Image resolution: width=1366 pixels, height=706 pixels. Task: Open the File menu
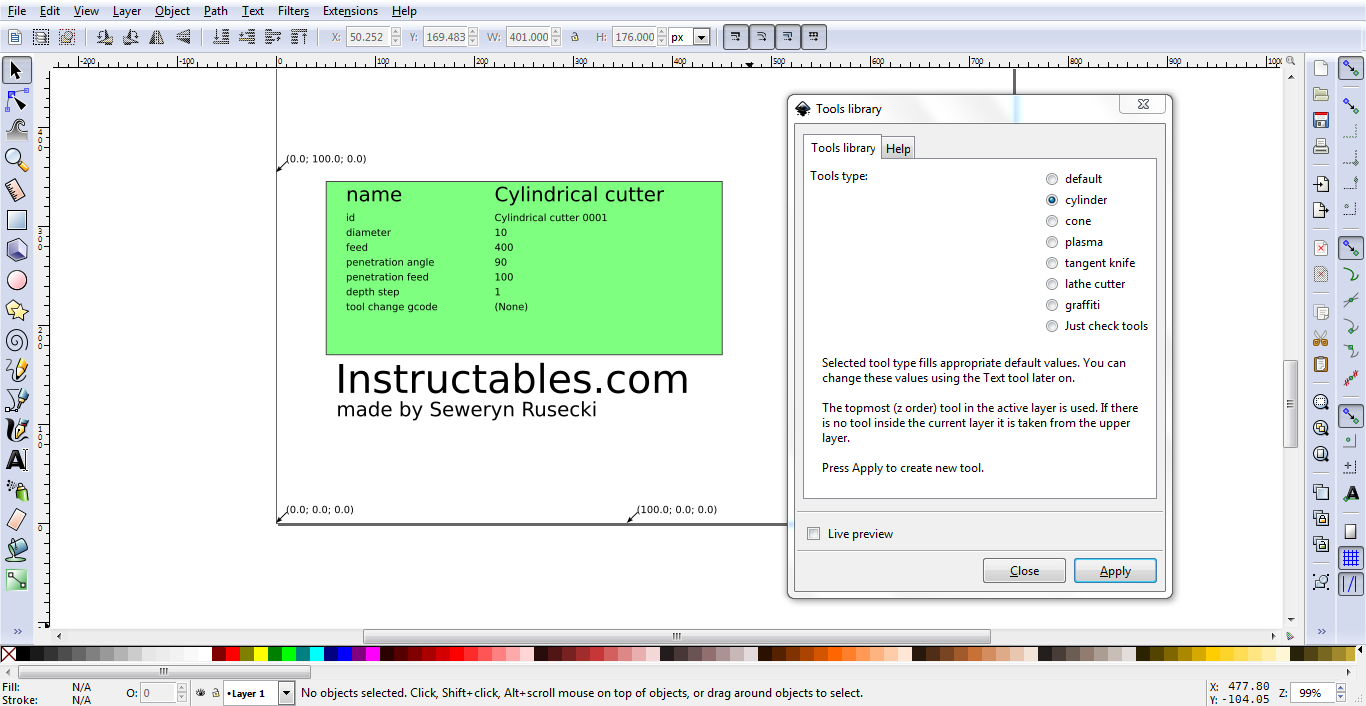tap(17, 11)
